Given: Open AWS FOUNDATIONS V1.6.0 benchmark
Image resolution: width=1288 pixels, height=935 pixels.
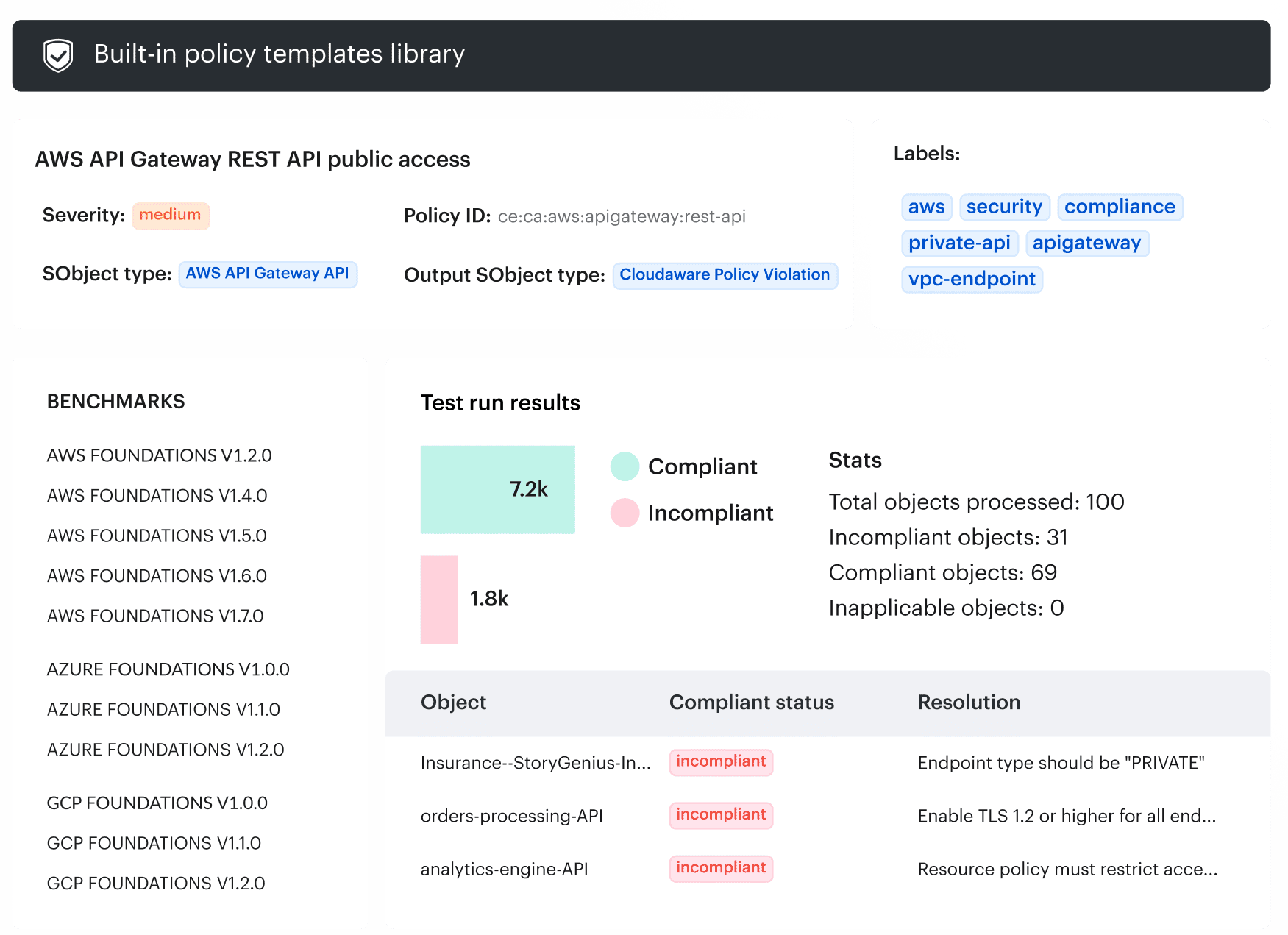Looking at the screenshot, I should click(x=157, y=576).
